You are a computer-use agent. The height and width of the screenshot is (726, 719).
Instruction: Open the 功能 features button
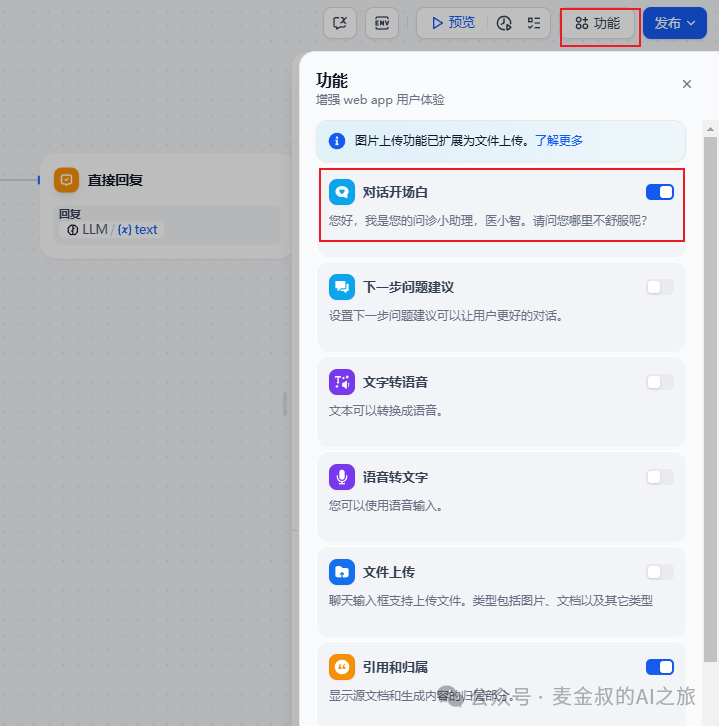(598, 23)
